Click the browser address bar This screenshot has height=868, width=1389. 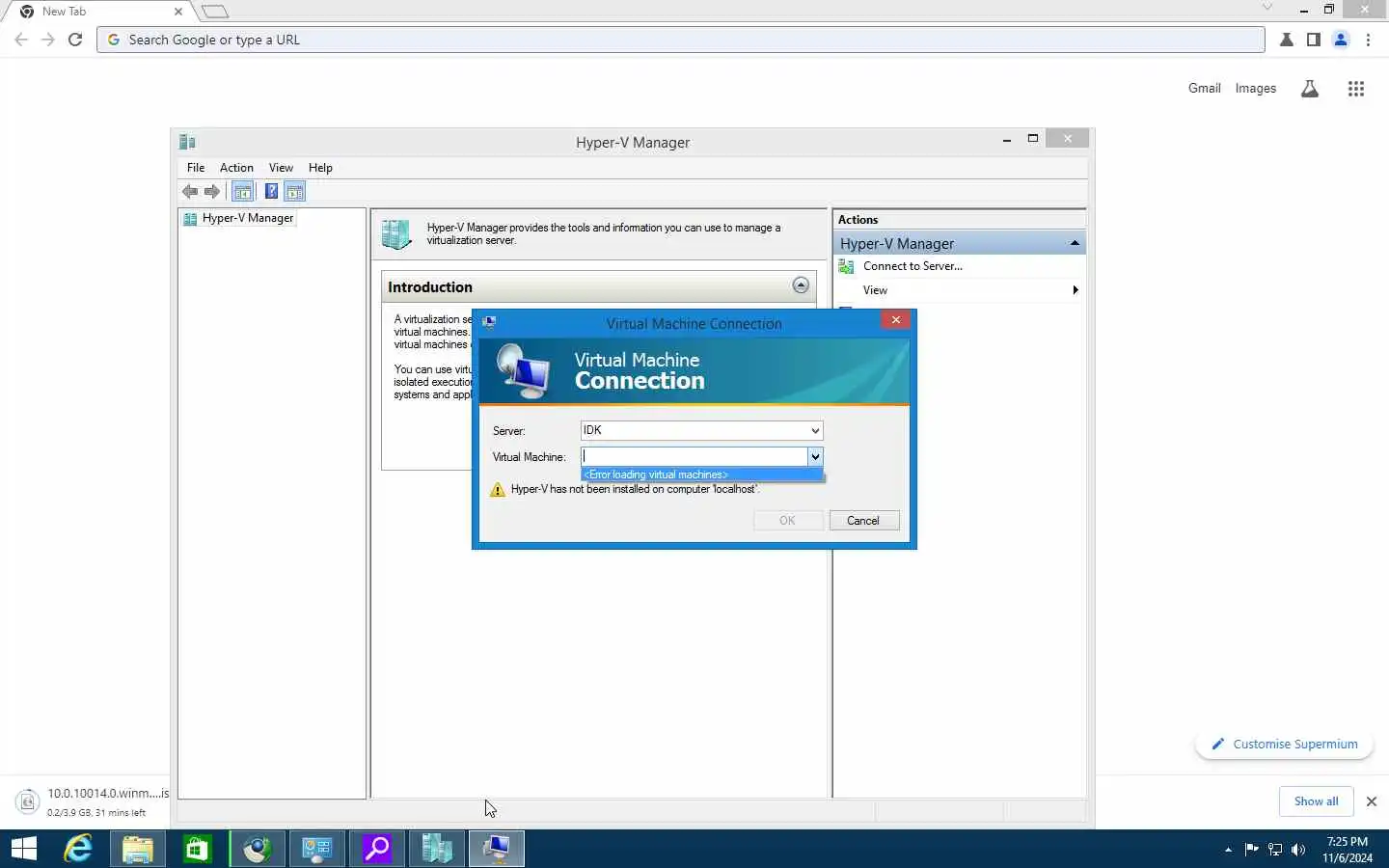point(681,40)
